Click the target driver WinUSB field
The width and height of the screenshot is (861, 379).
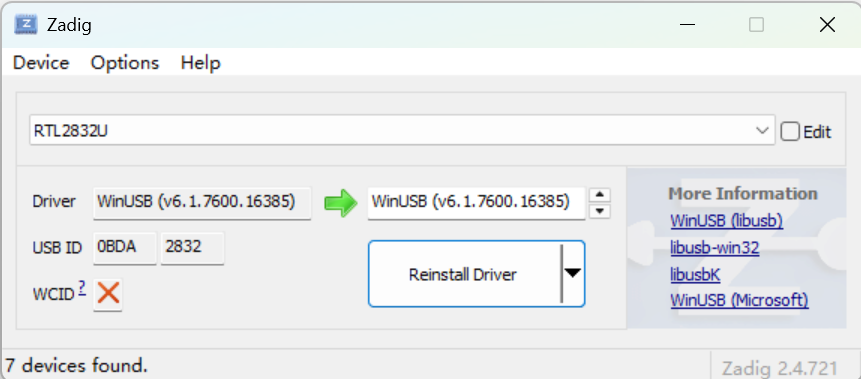(476, 203)
